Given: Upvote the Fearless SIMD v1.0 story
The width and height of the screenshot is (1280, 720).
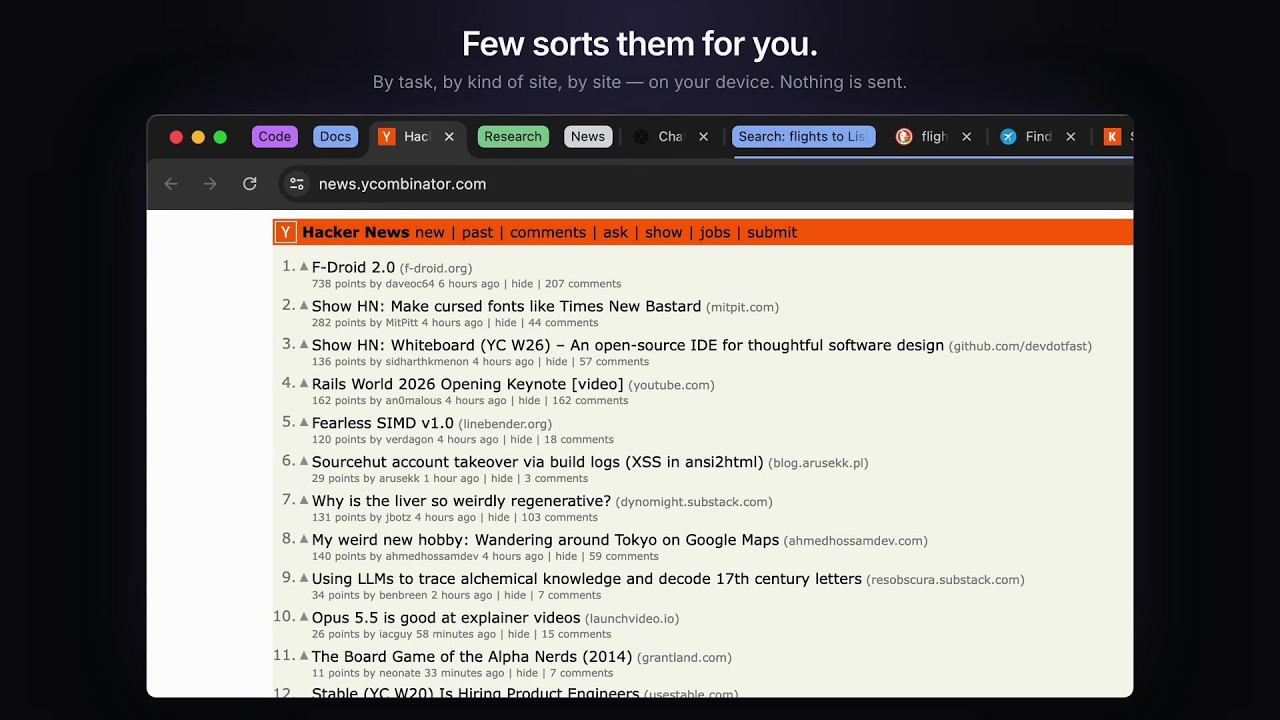Looking at the screenshot, I should [x=304, y=422].
